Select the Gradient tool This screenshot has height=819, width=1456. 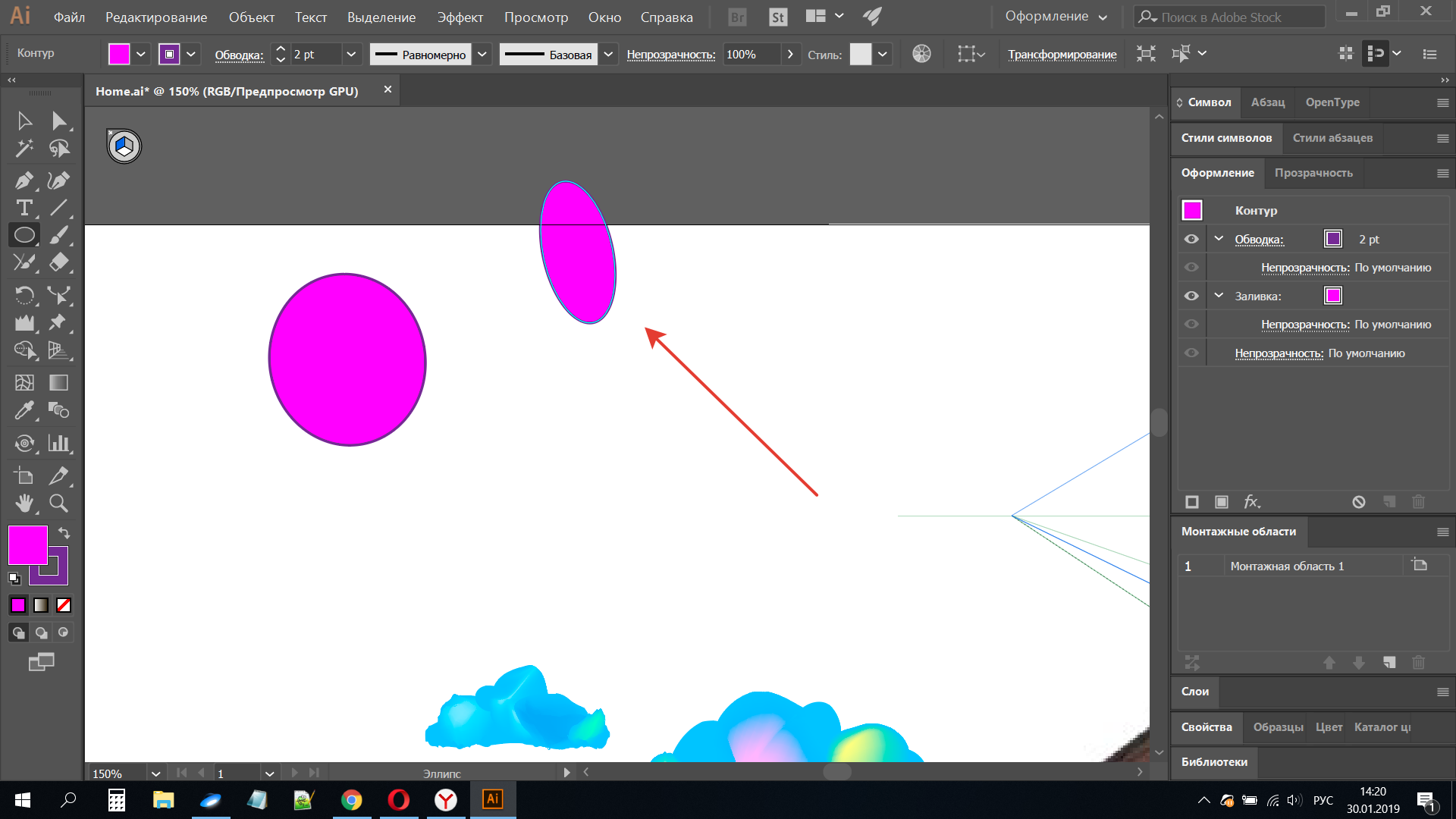(59, 383)
